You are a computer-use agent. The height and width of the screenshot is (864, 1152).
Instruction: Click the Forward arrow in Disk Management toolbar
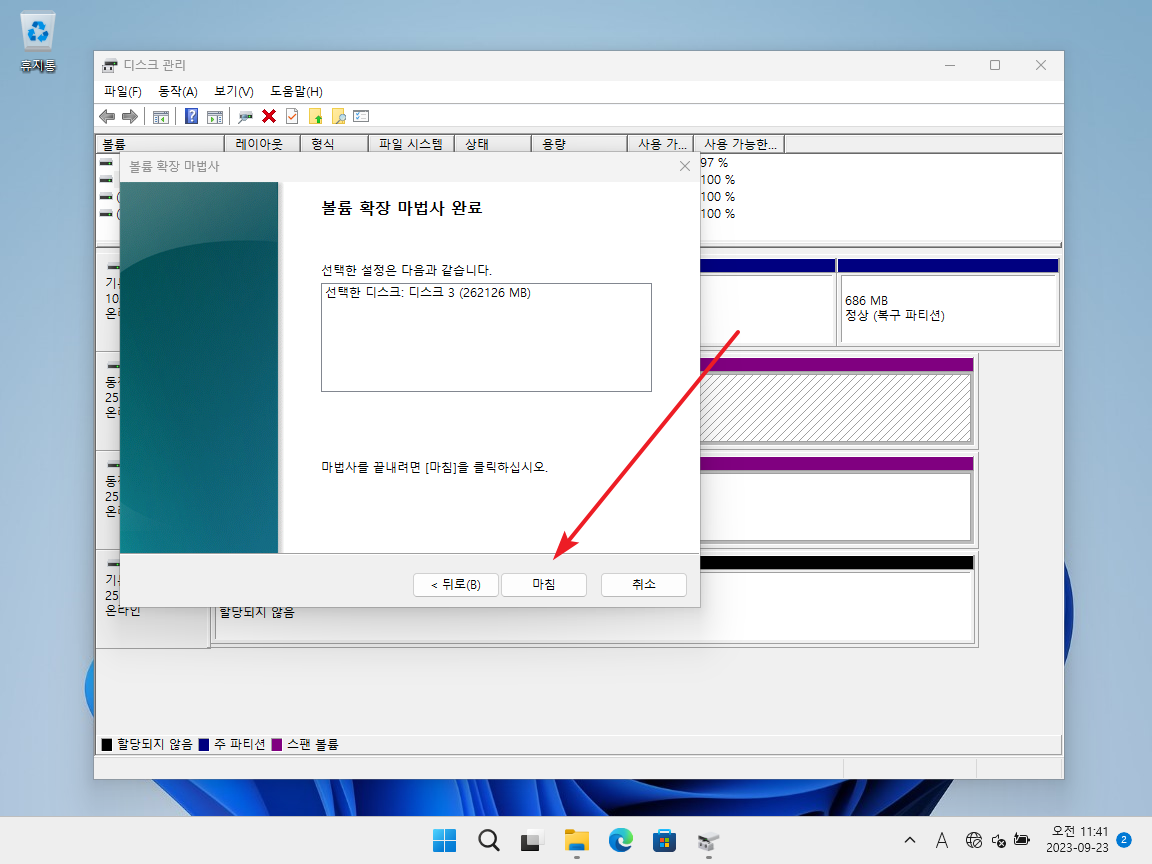tap(130, 116)
